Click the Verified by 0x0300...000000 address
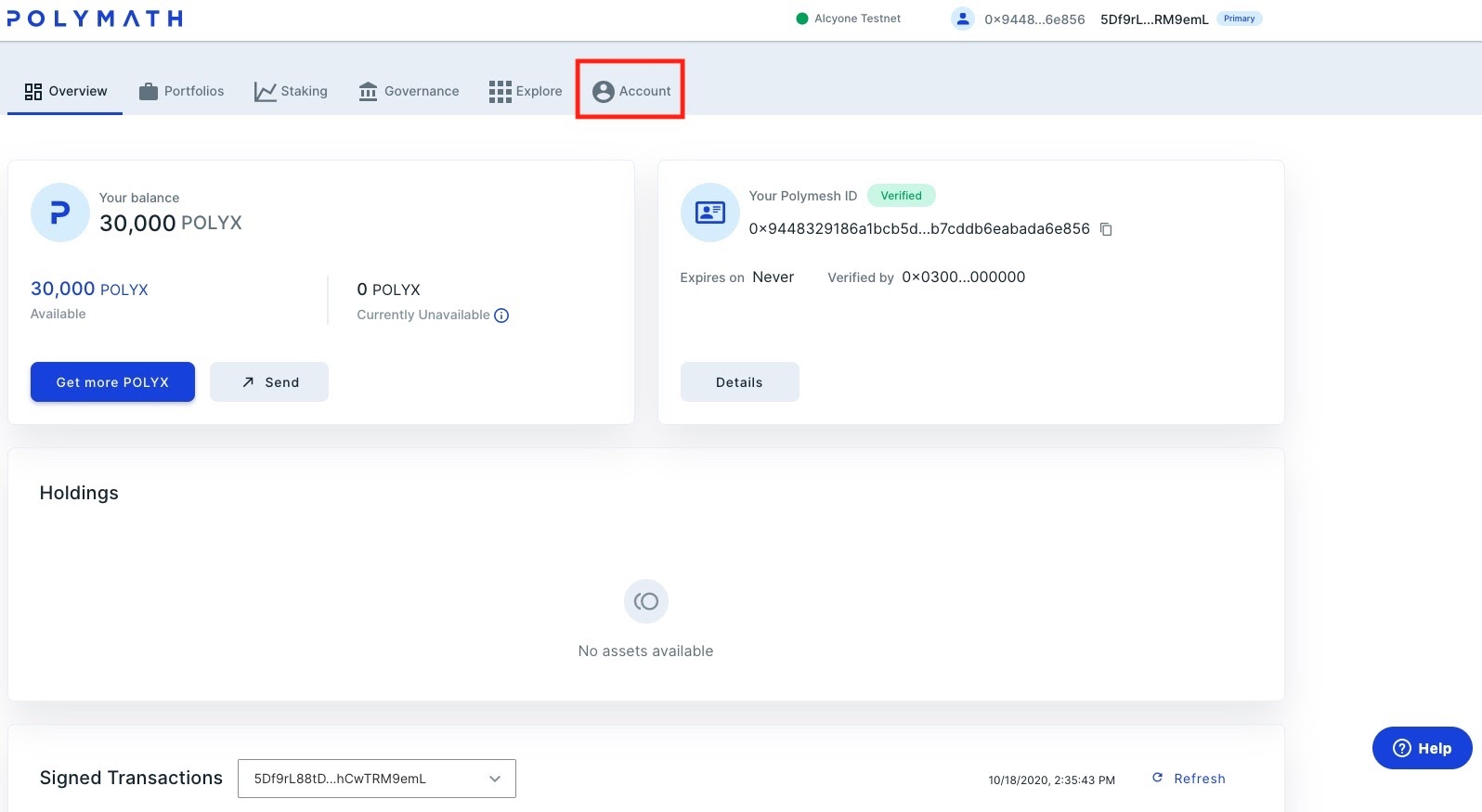 click(x=964, y=277)
